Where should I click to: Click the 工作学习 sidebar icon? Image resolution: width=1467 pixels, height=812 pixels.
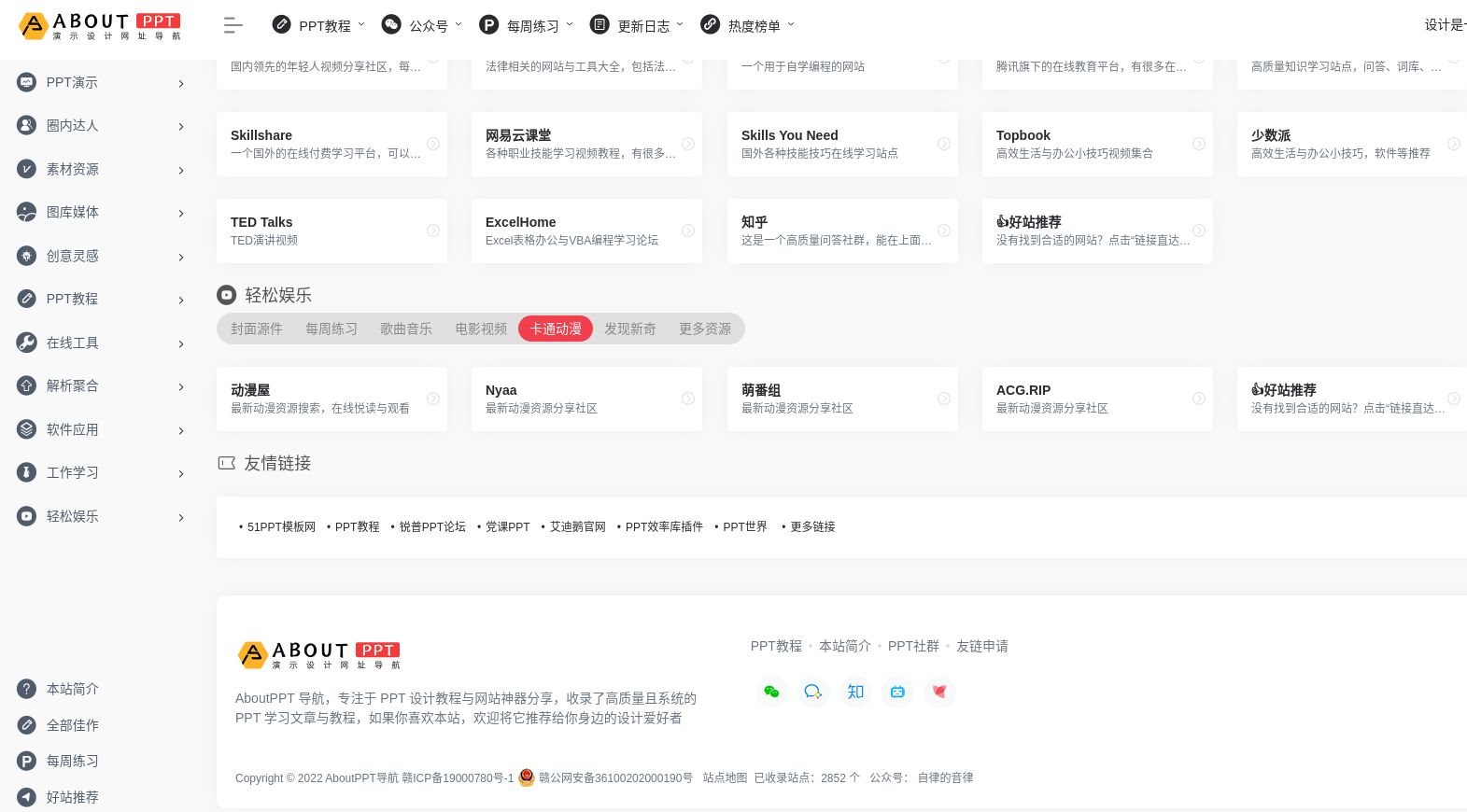(27, 472)
